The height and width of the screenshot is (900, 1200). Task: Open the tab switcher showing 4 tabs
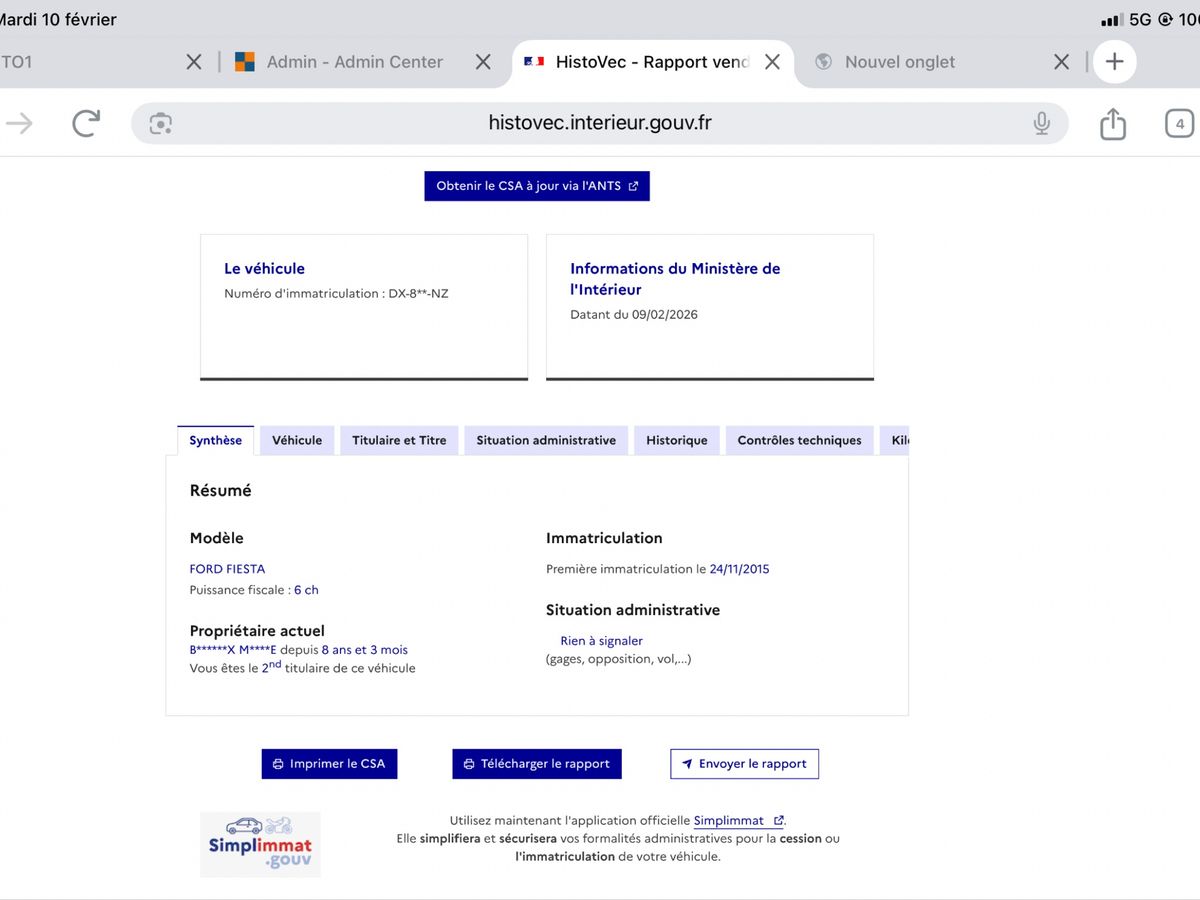(x=1179, y=124)
